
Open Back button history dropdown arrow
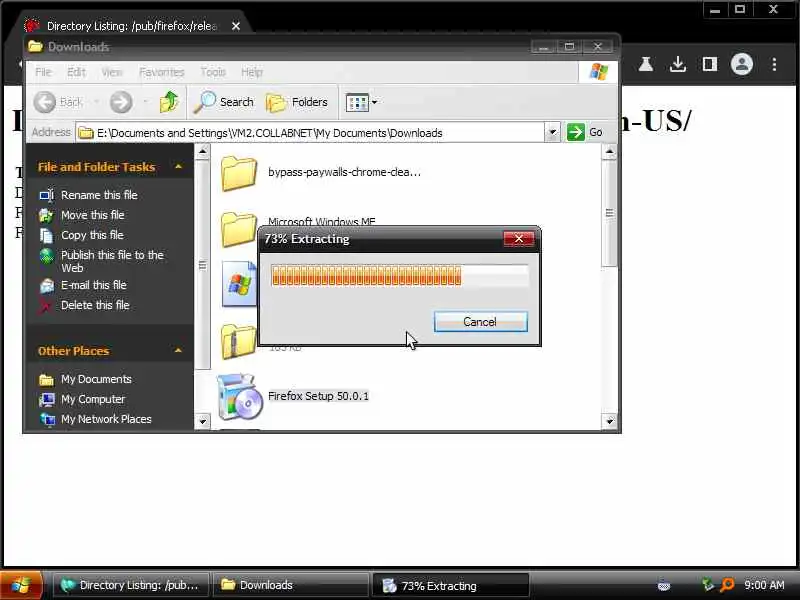[95, 102]
